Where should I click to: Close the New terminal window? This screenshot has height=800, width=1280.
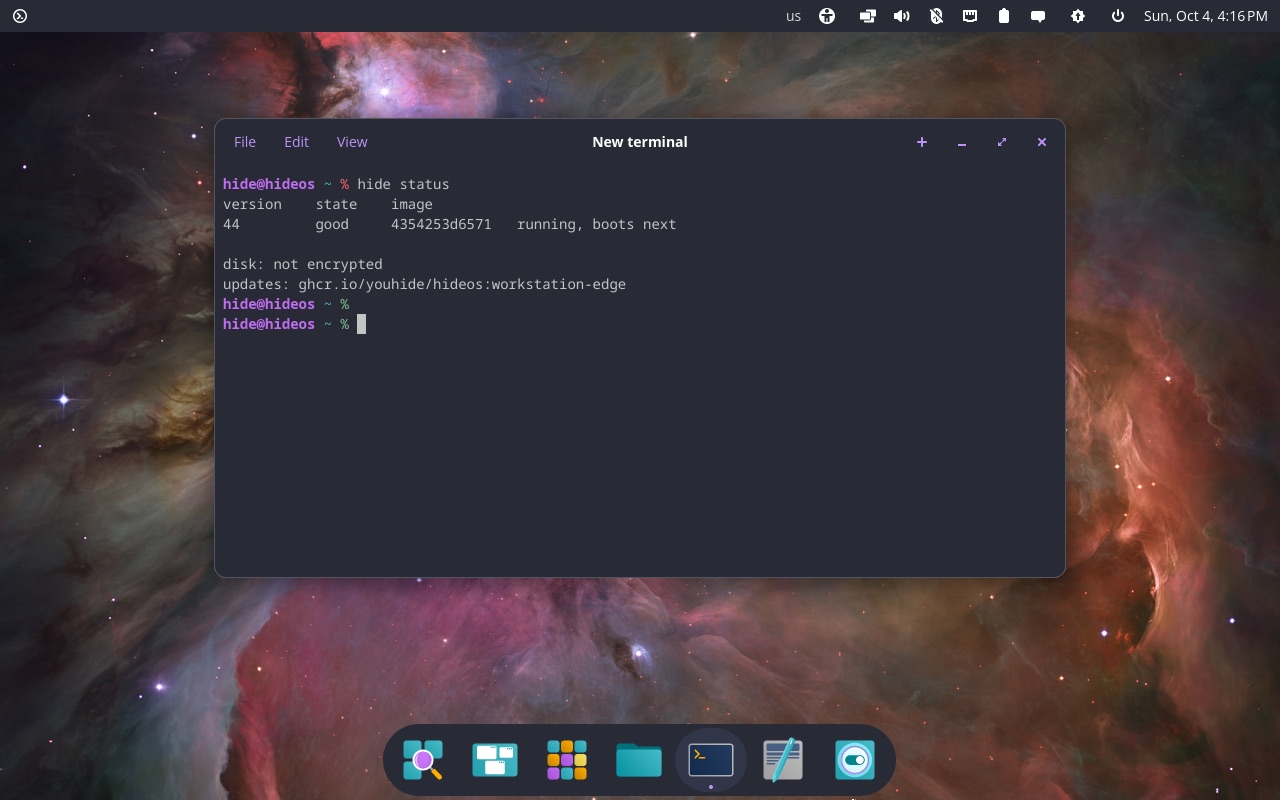point(1042,142)
